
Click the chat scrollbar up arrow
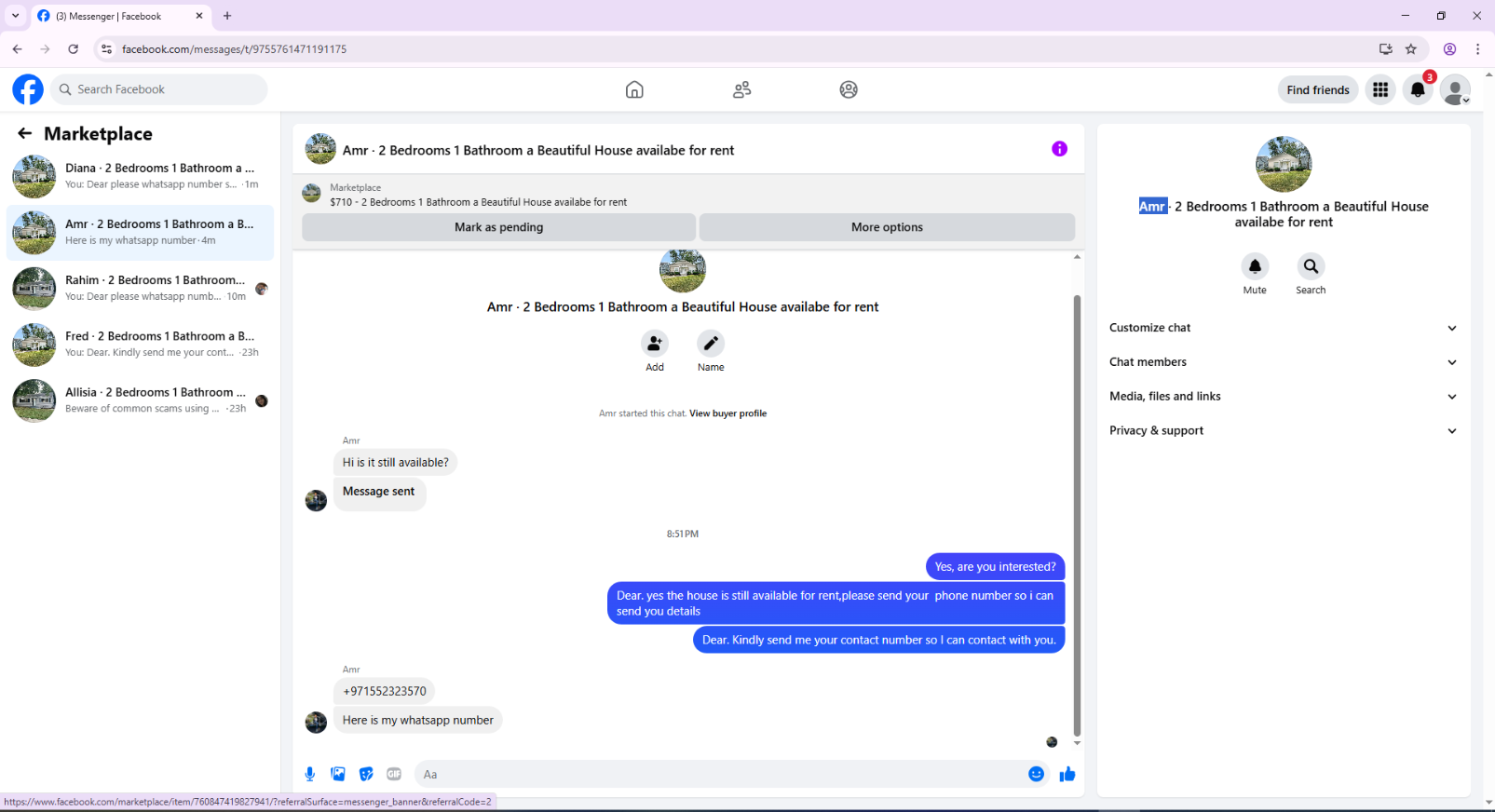click(x=1077, y=257)
